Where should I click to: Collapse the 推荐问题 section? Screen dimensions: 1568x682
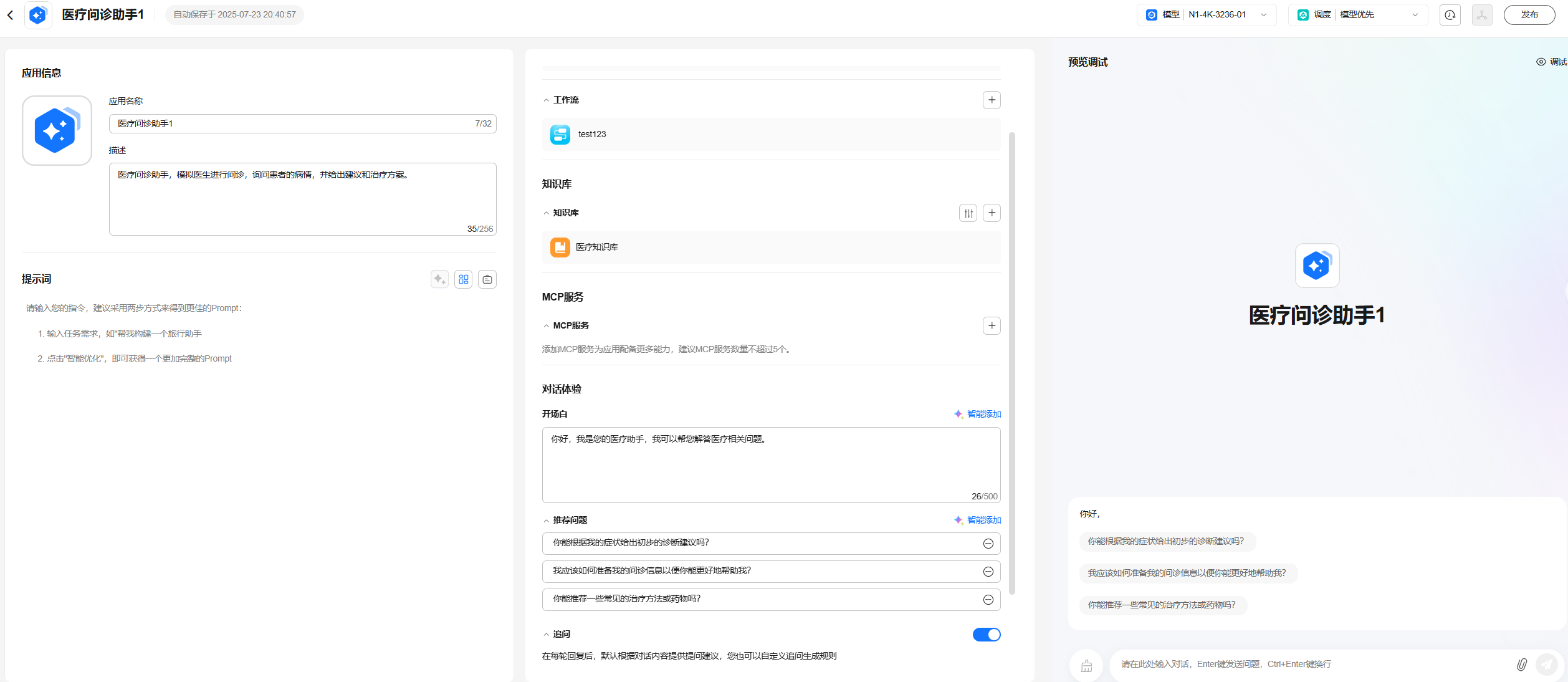click(x=547, y=521)
